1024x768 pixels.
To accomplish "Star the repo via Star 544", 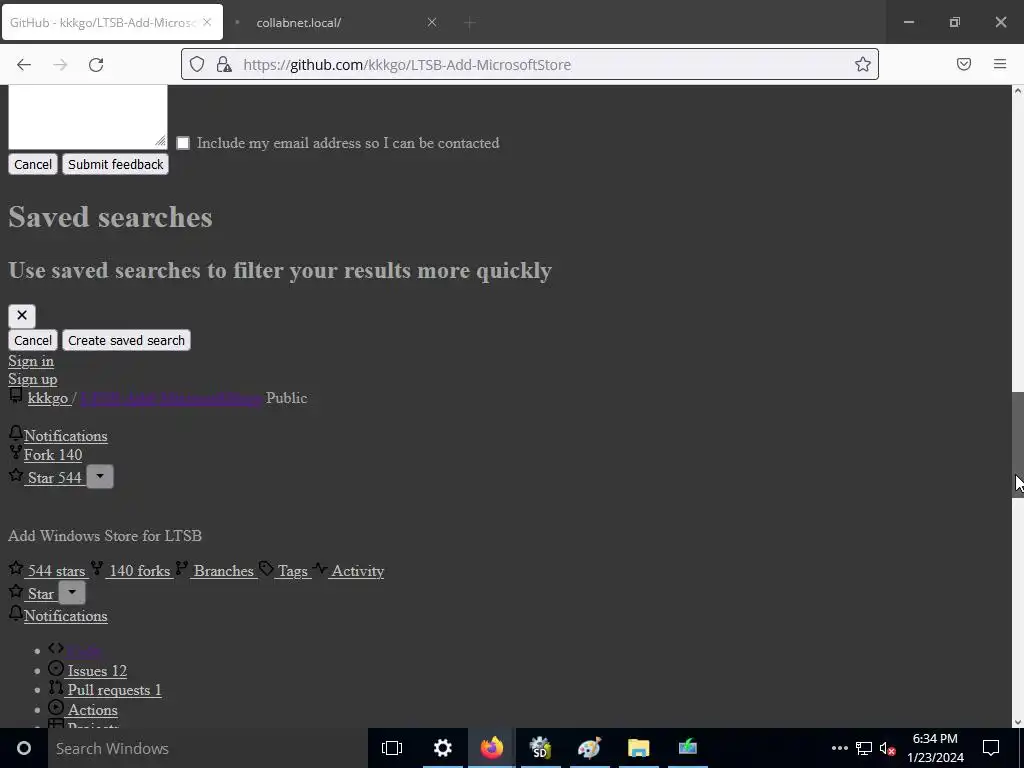I will 55,478.
